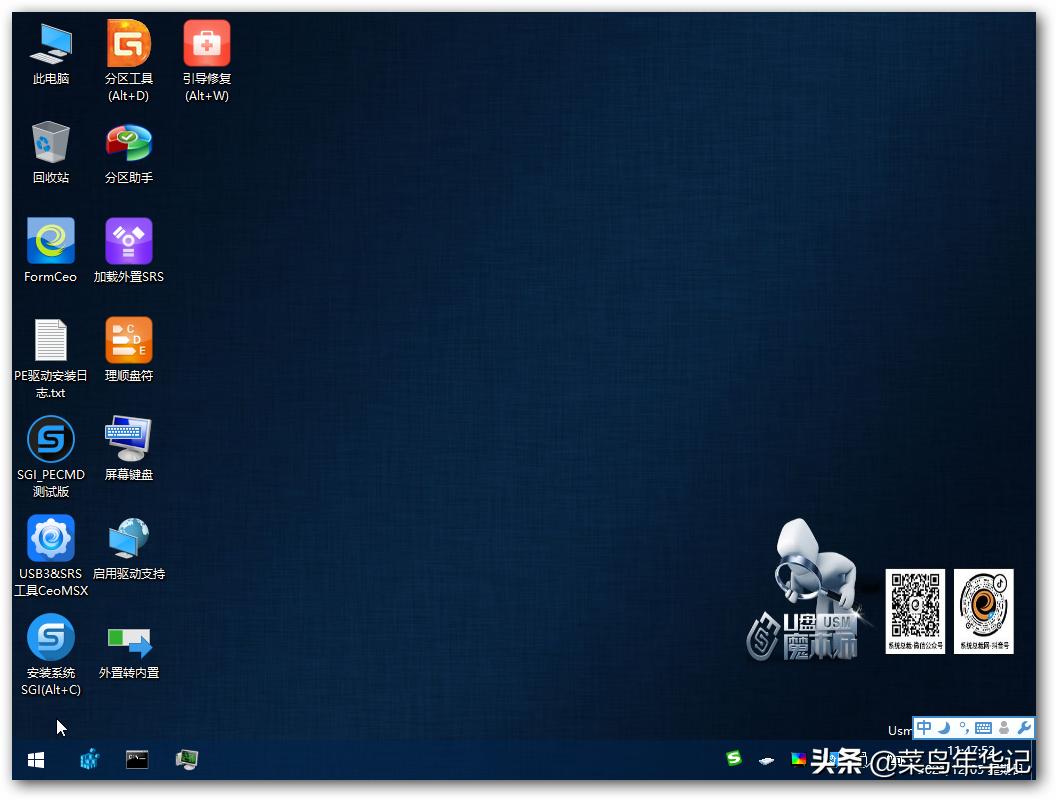Open the SGI_PECMD测试版 tool

[50, 440]
